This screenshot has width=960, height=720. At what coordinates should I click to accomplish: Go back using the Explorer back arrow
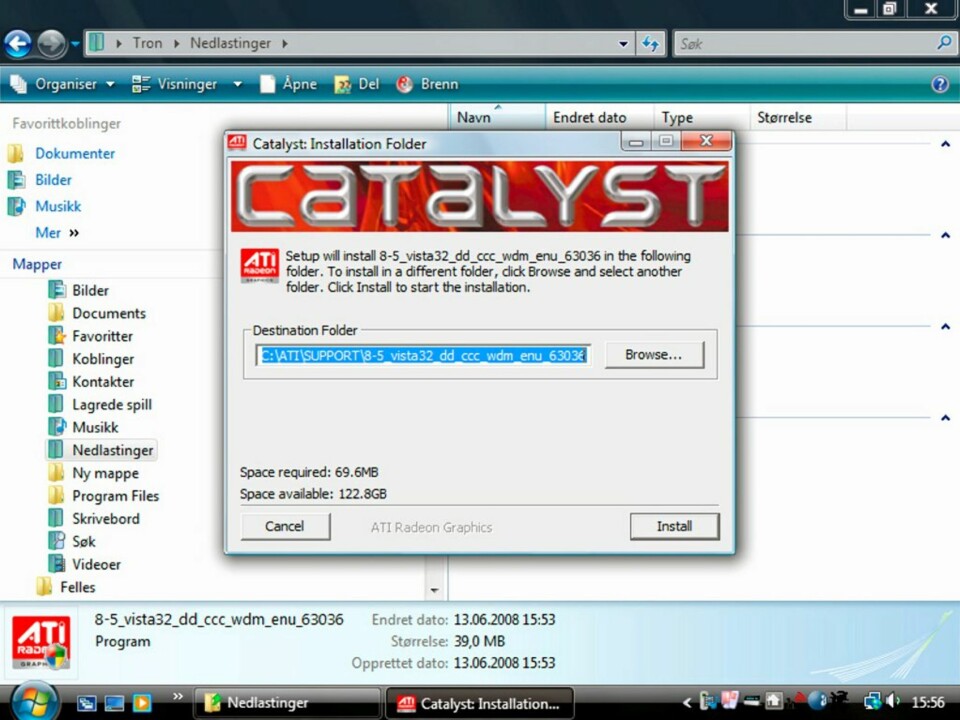click(x=18, y=44)
